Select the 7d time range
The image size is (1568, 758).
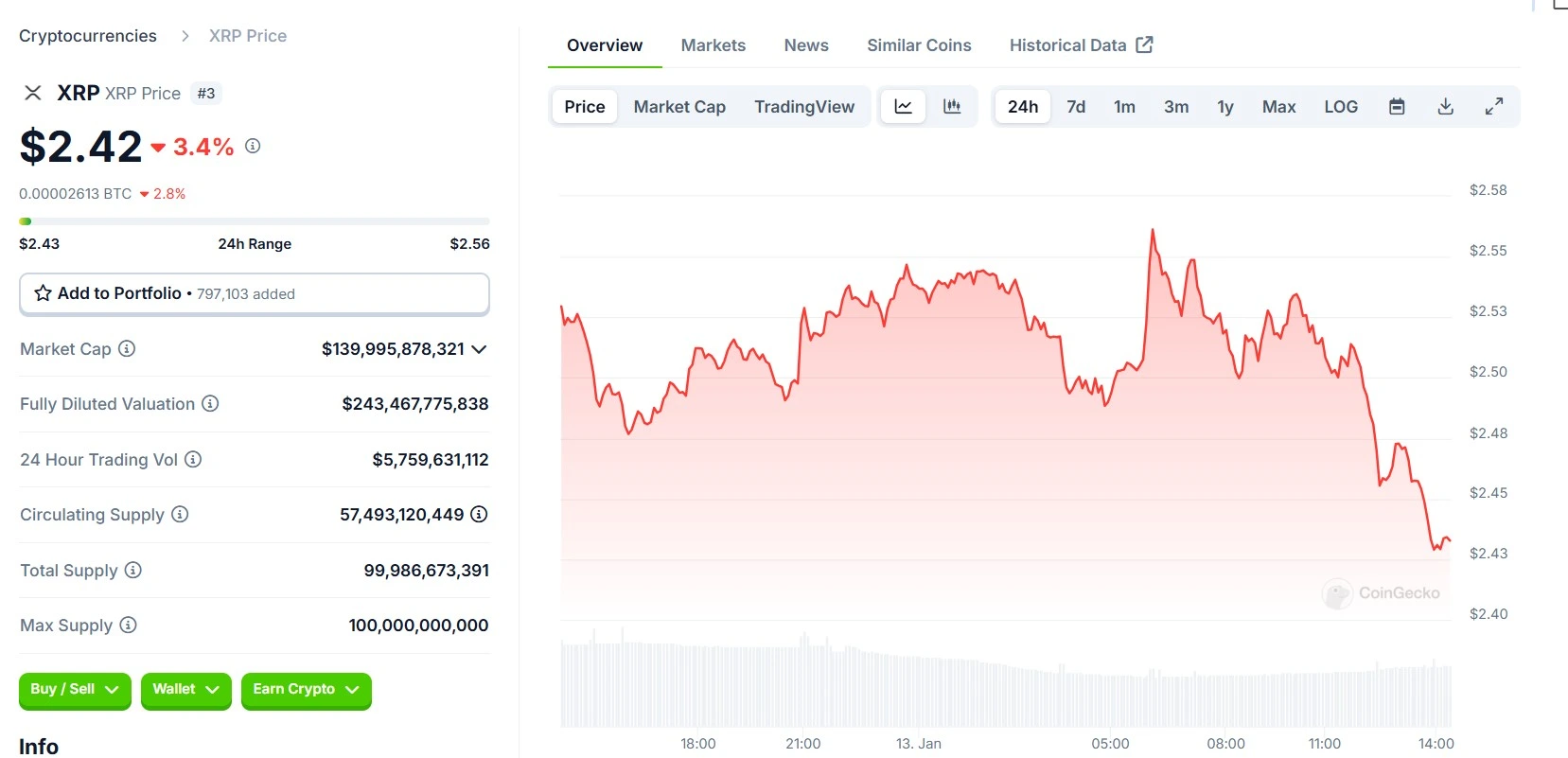[1076, 107]
